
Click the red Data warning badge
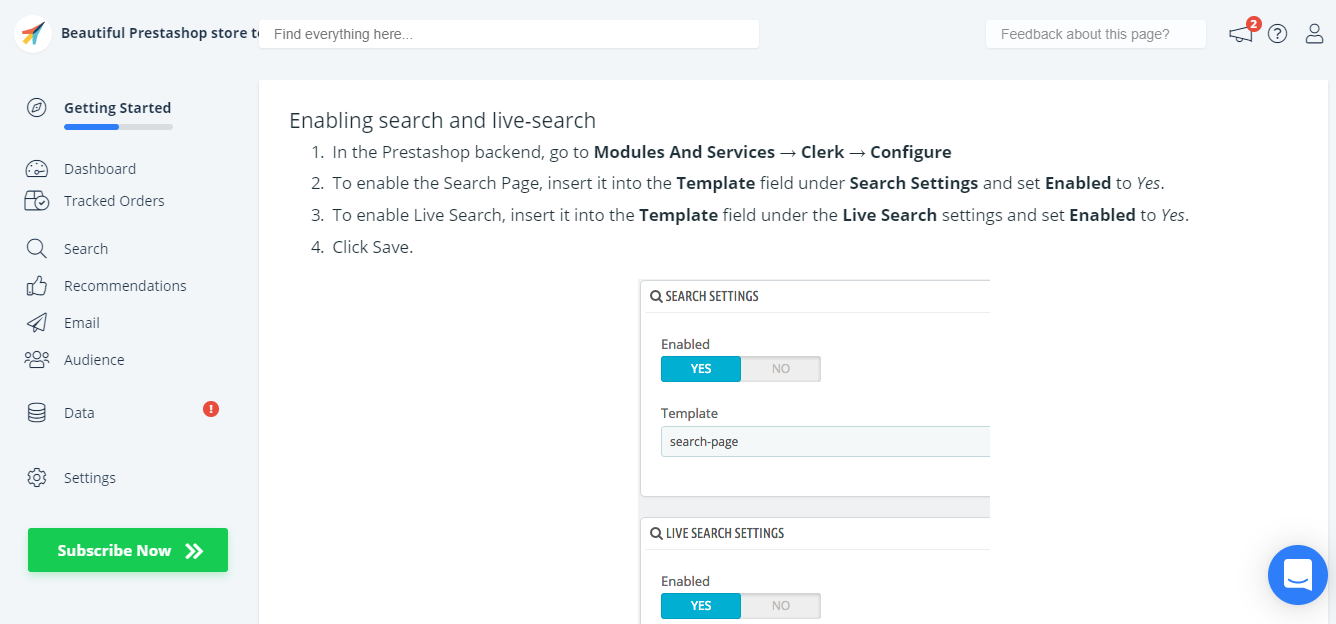(x=211, y=409)
